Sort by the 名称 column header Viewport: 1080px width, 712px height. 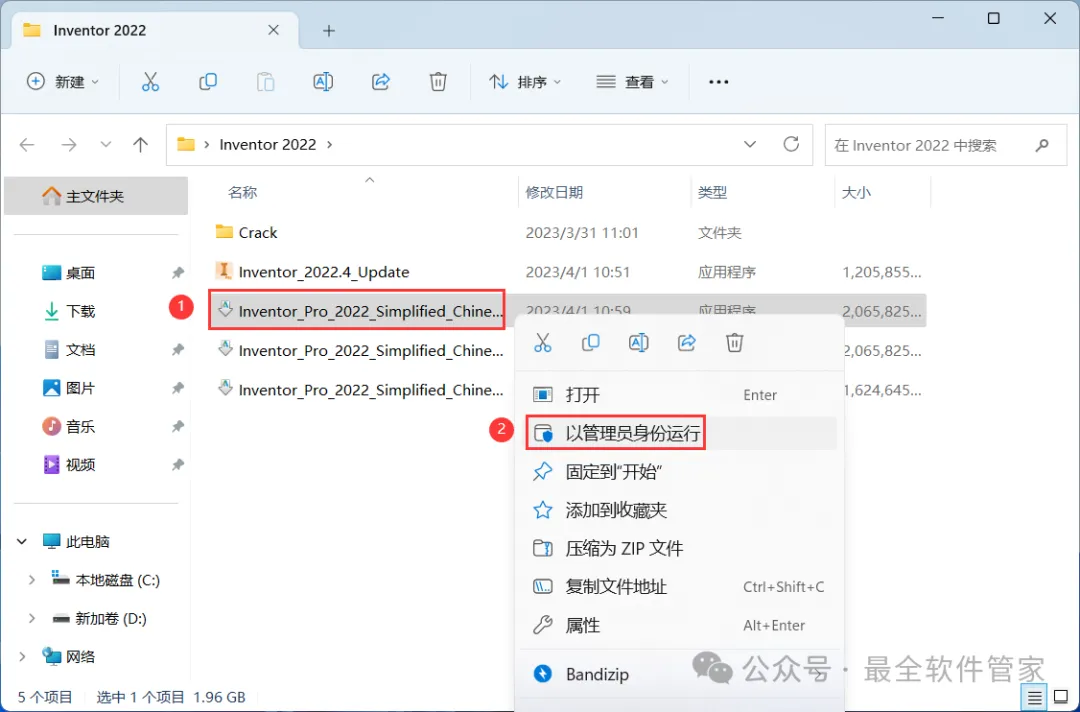pos(242,192)
